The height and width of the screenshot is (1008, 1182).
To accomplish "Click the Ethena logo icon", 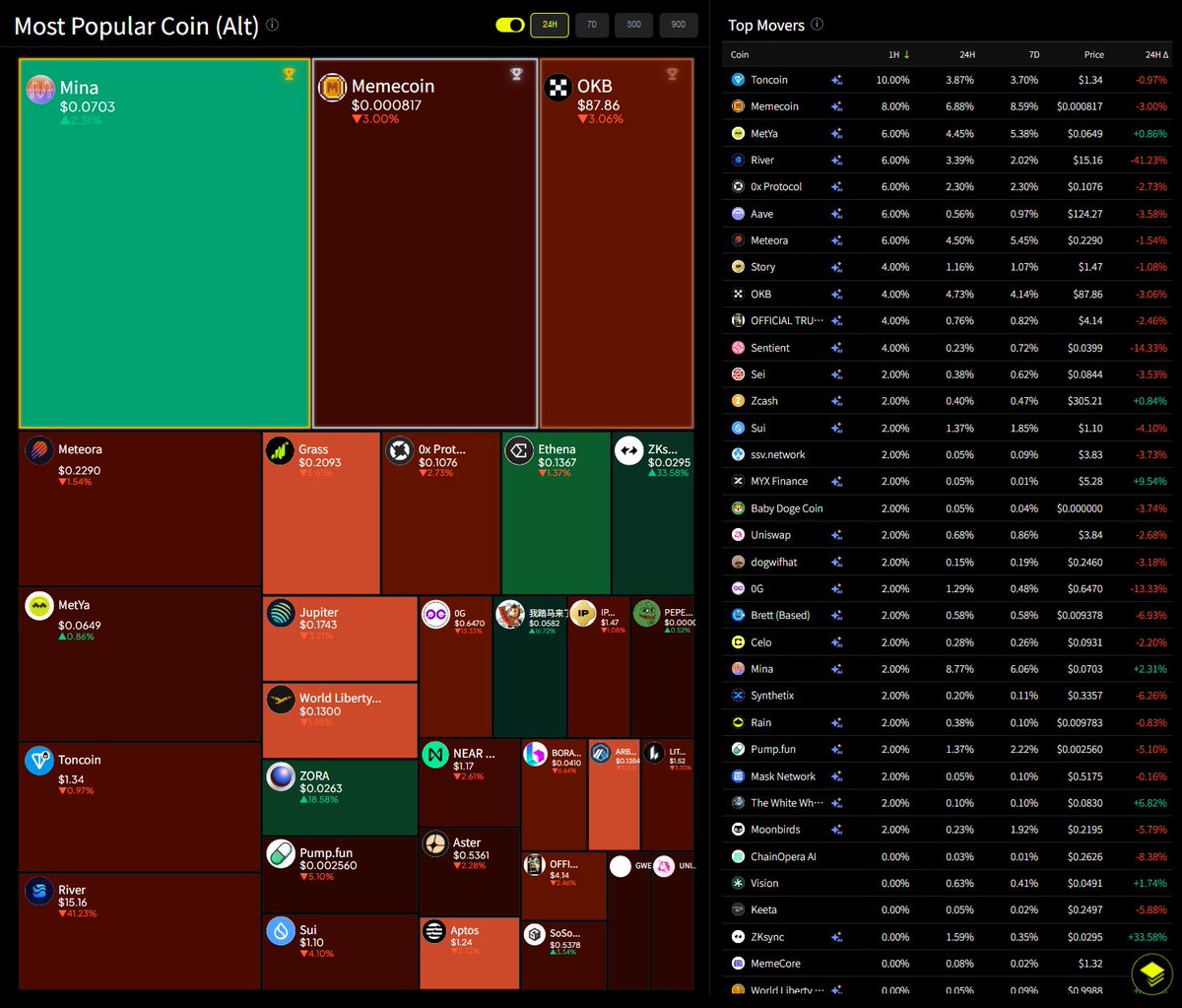I will [519, 450].
